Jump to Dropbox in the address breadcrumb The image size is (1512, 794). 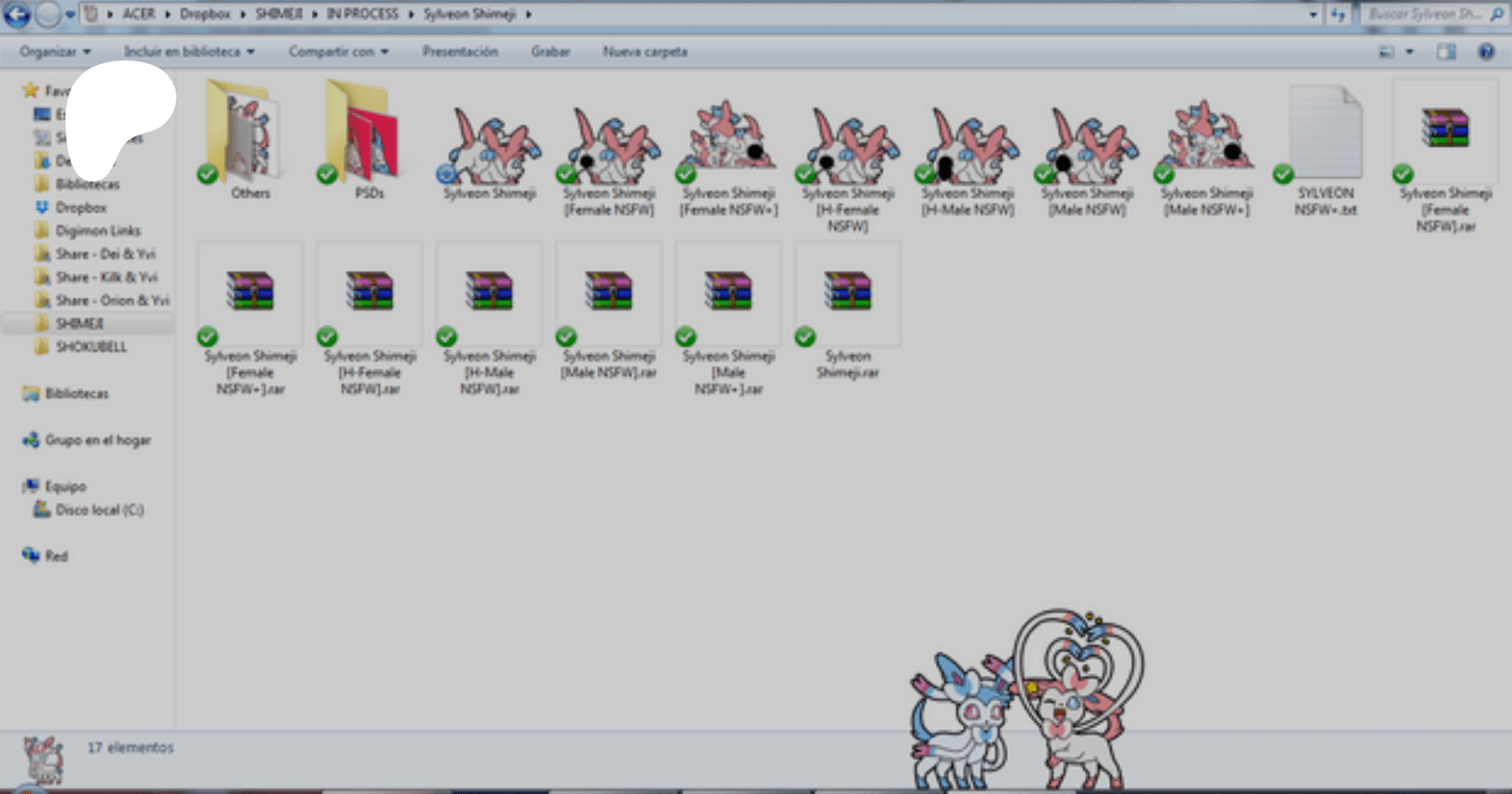tap(205, 14)
